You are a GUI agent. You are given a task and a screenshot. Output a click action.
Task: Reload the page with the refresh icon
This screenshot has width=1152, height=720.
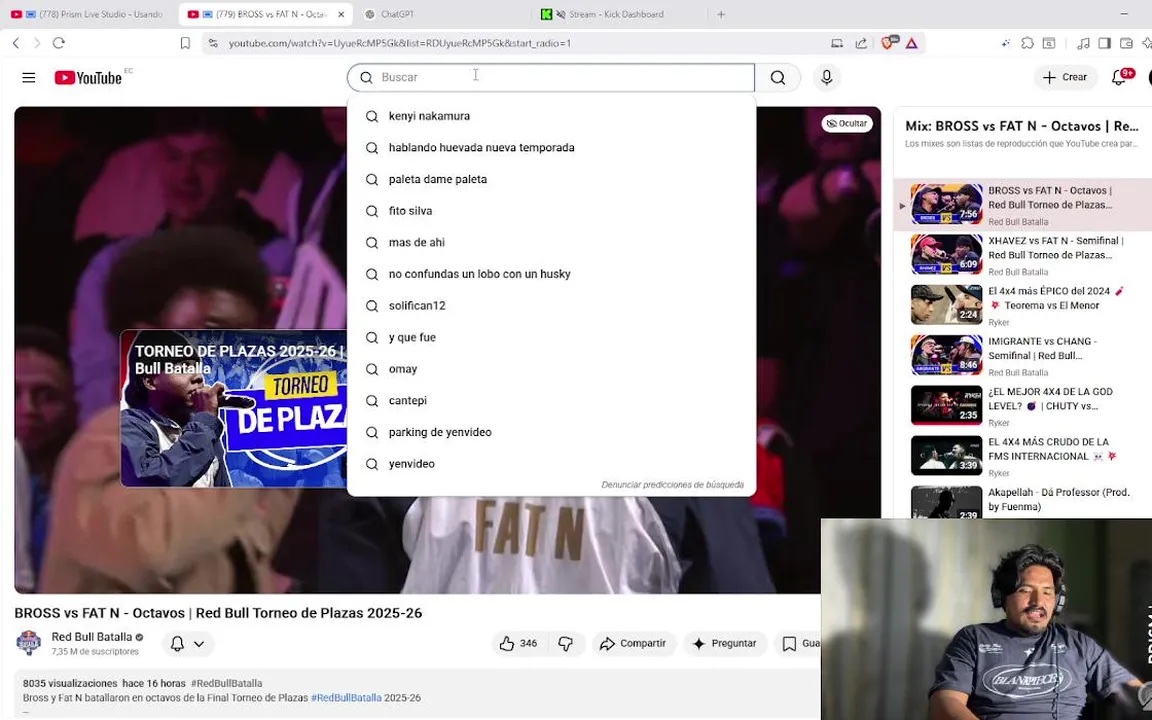click(x=59, y=43)
